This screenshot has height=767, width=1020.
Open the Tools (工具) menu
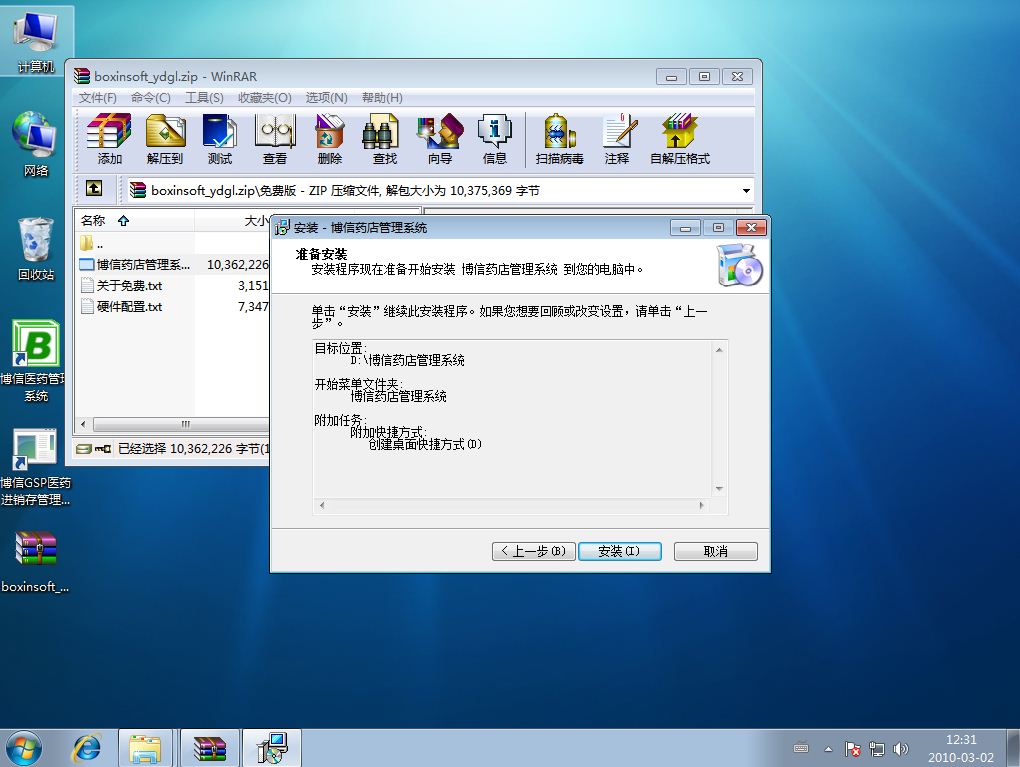point(204,98)
